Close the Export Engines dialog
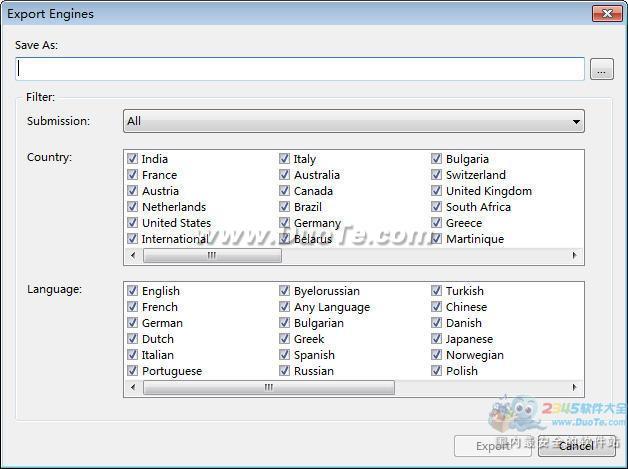The width and height of the screenshot is (628, 469). 606,14
